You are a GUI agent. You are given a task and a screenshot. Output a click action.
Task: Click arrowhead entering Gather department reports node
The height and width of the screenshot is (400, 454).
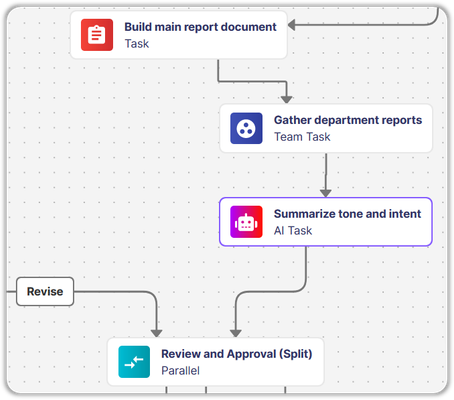point(286,99)
